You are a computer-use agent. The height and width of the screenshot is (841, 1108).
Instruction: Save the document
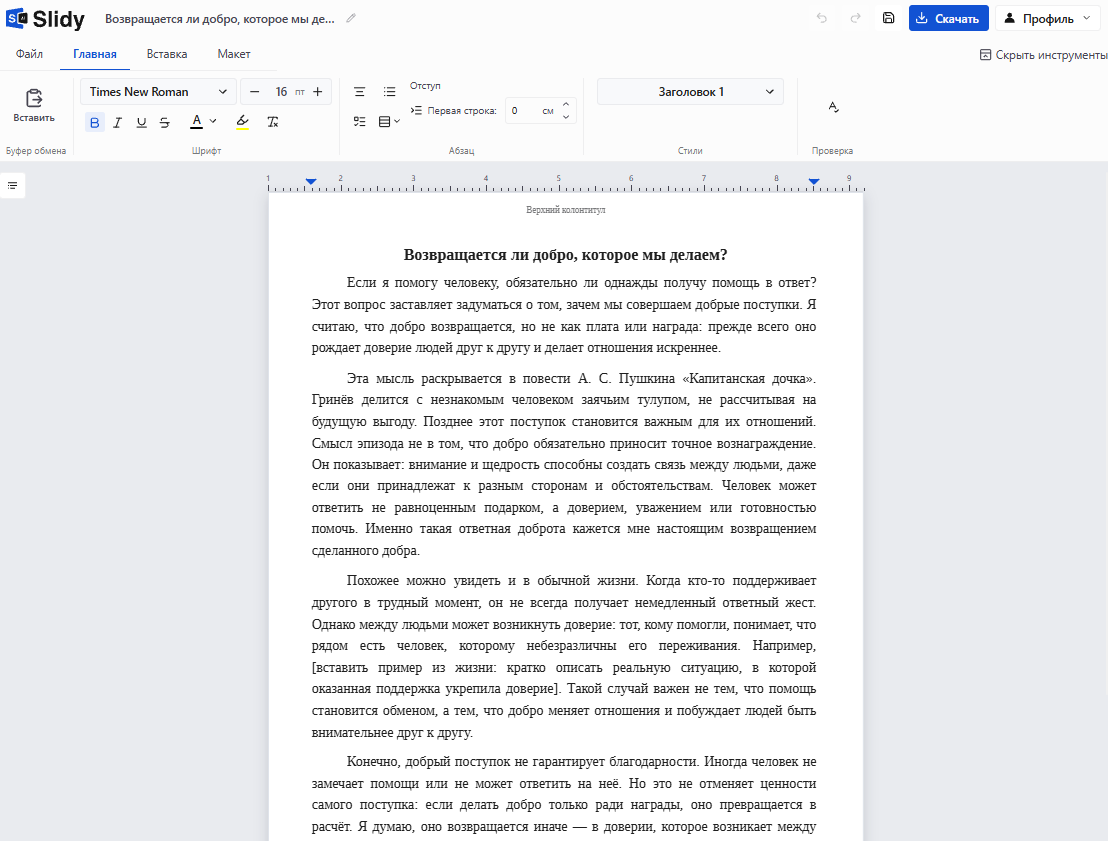pyautogui.click(x=889, y=18)
